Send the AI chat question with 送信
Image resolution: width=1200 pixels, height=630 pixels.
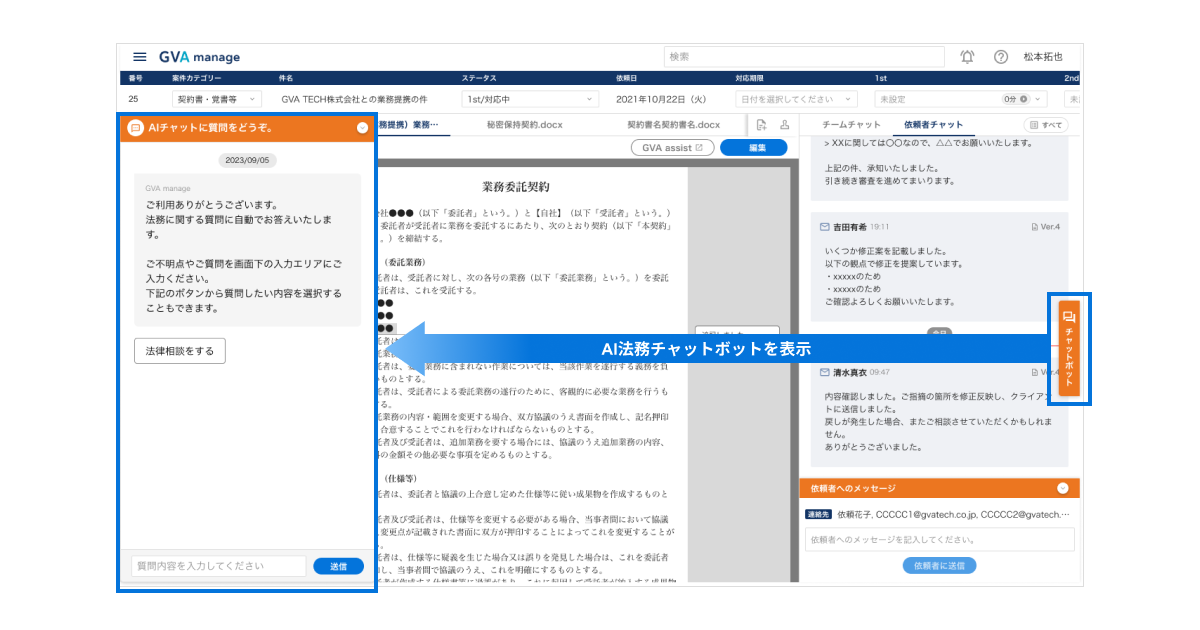click(338, 566)
